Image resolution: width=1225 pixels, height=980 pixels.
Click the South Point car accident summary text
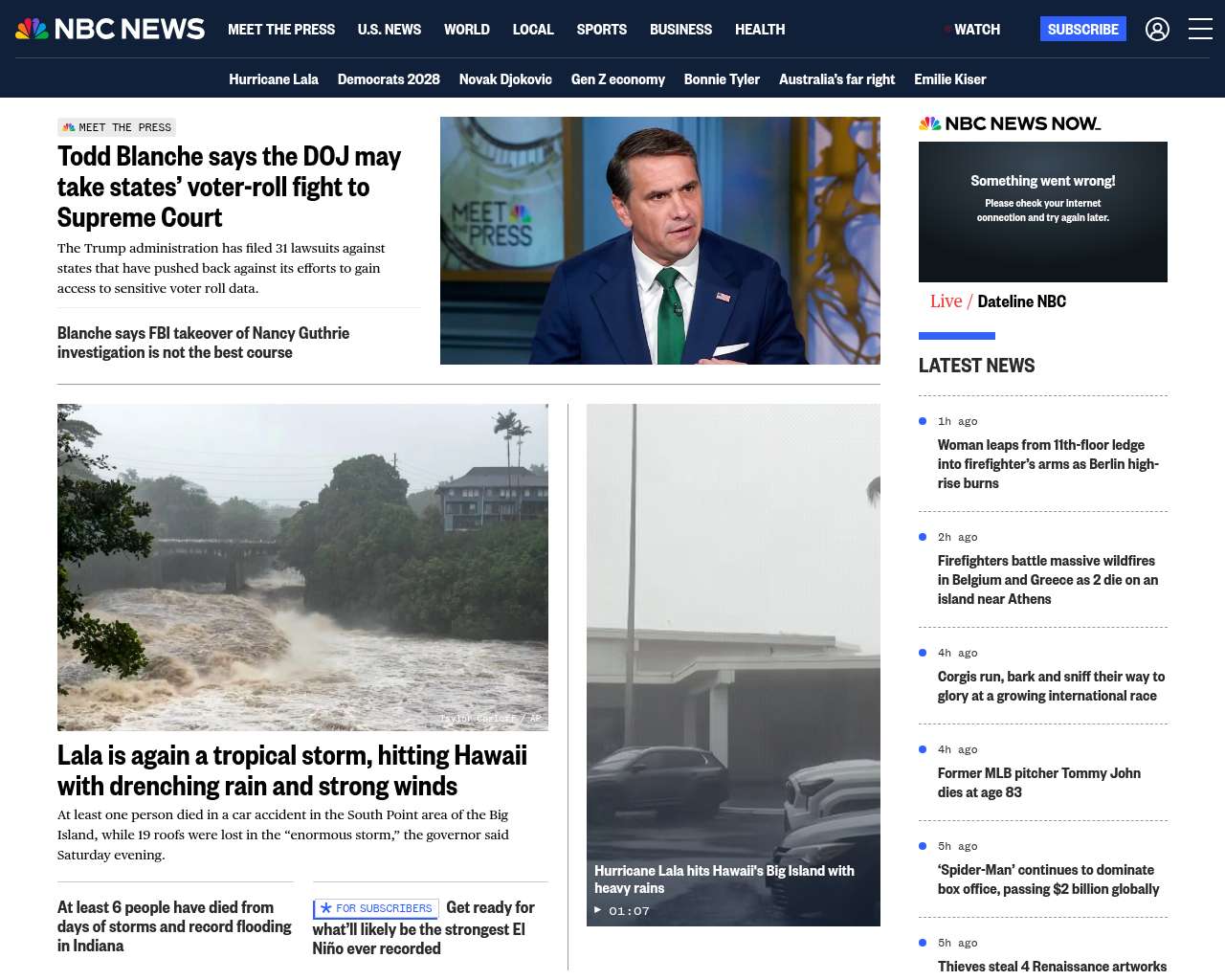(283, 835)
